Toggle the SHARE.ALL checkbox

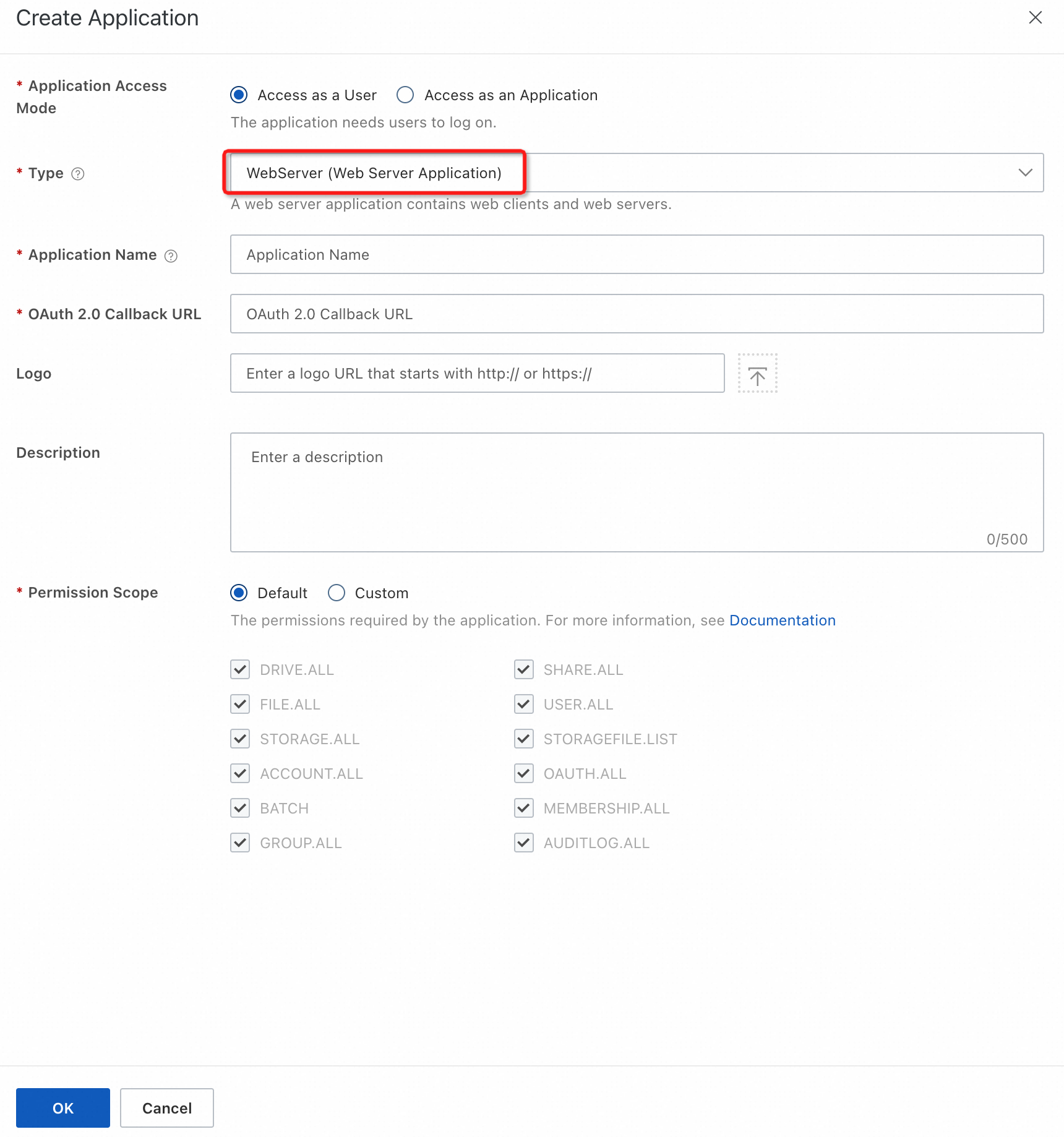(x=524, y=669)
